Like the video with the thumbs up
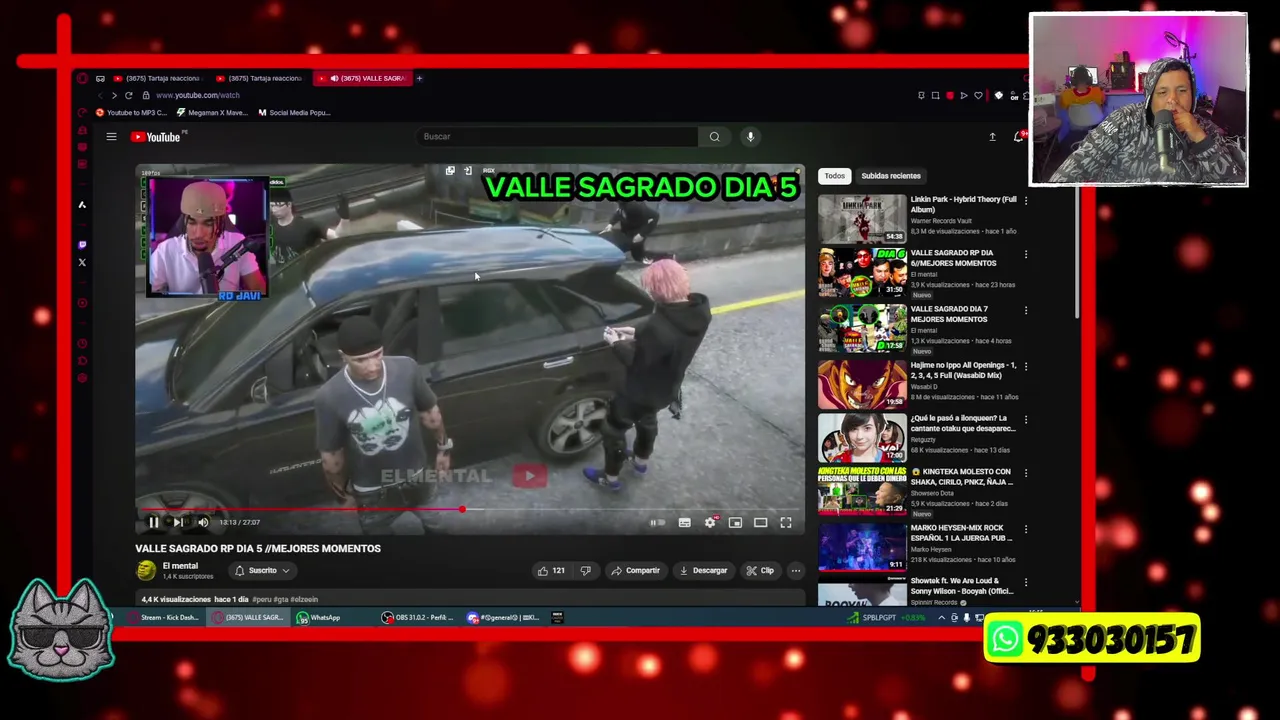 (x=551, y=571)
